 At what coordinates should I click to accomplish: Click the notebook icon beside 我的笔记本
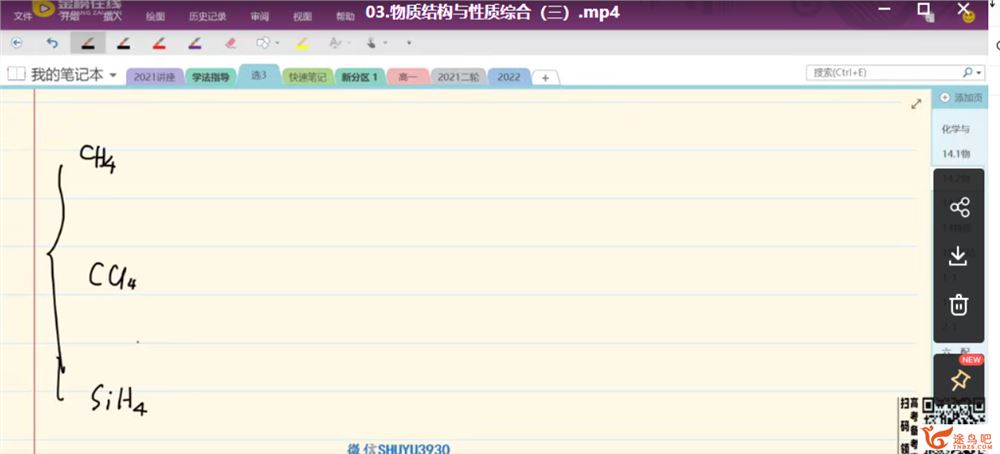[x=16, y=74]
